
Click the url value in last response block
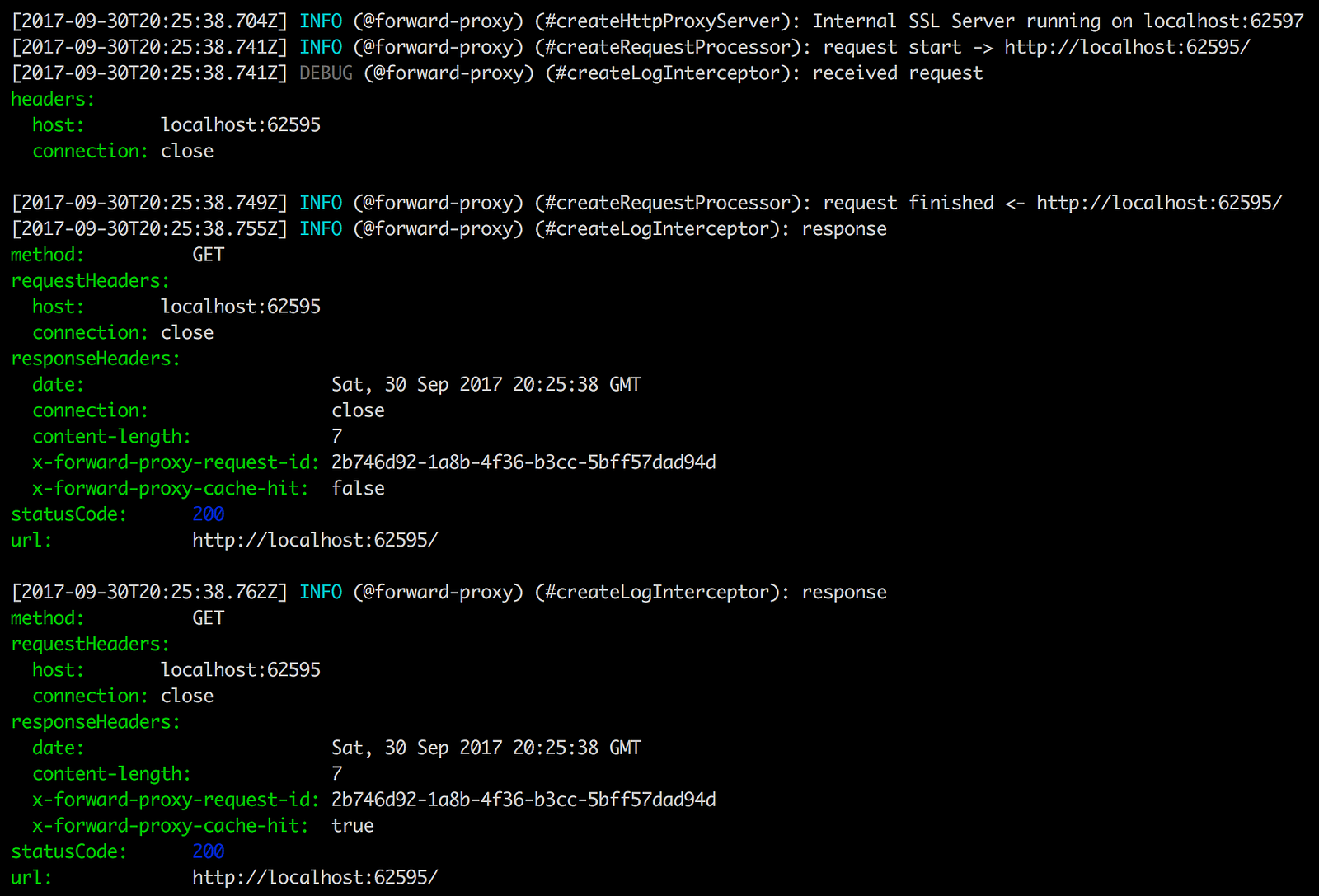pos(315,877)
